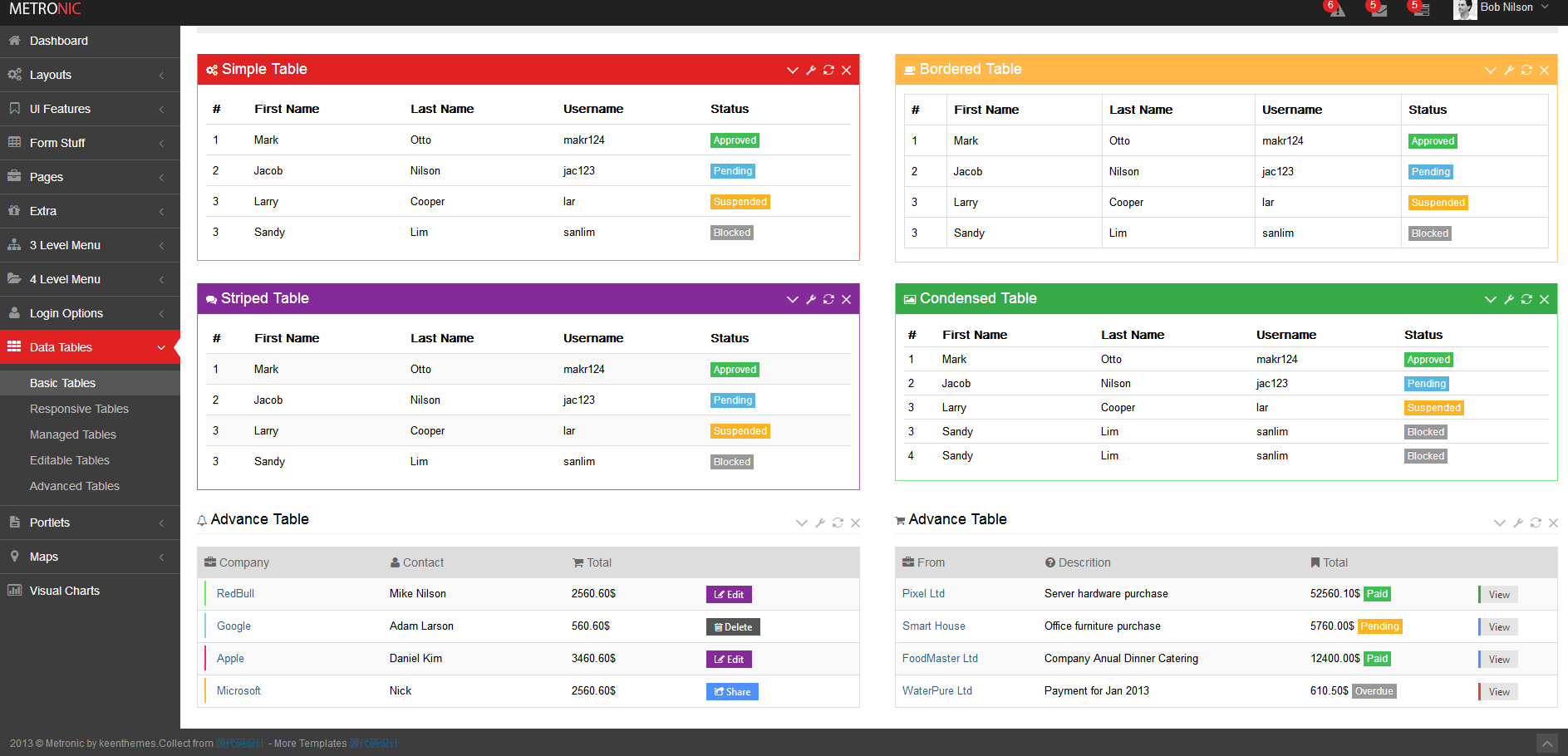Remove the Striped Table portlet

click(x=846, y=300)
